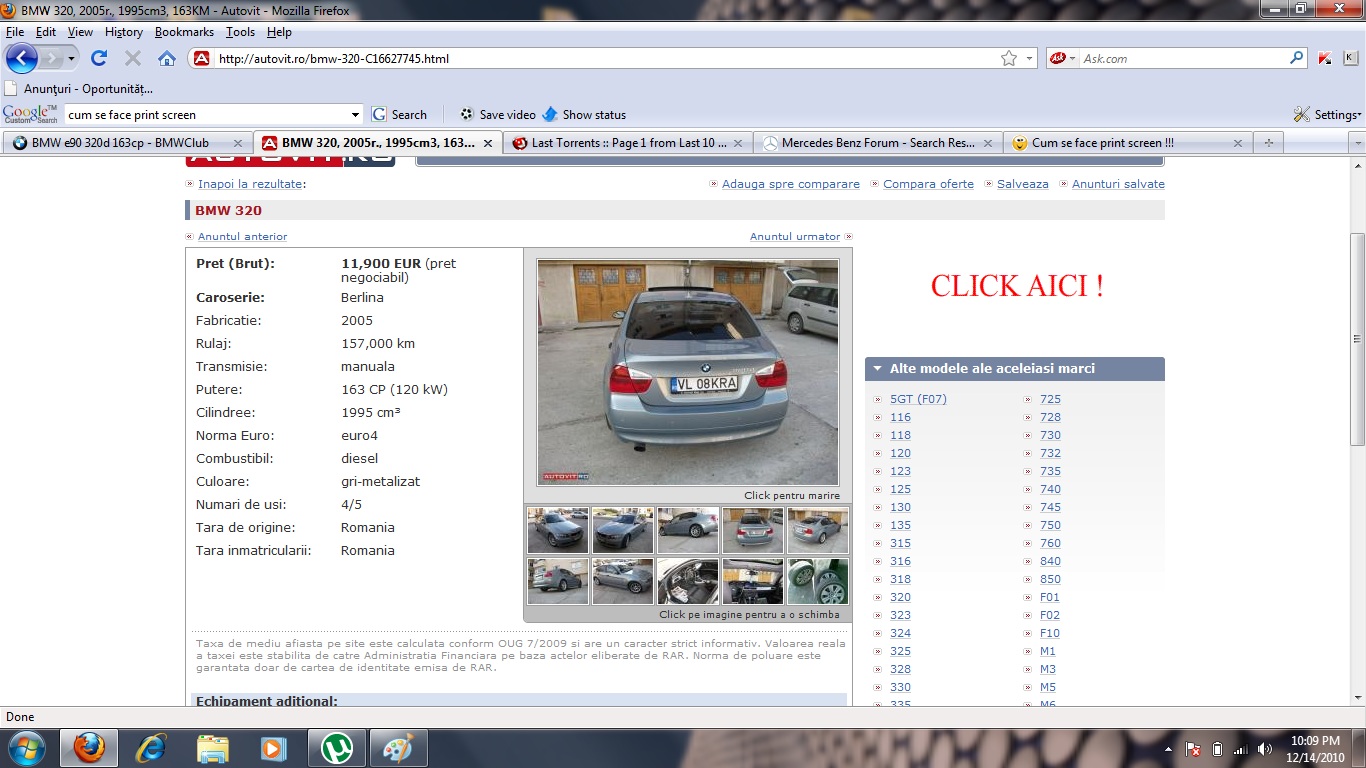This screenshot has height=768, width=1366.
Task: Select the first car thumbnail in top row
Action: click(557, 530)
